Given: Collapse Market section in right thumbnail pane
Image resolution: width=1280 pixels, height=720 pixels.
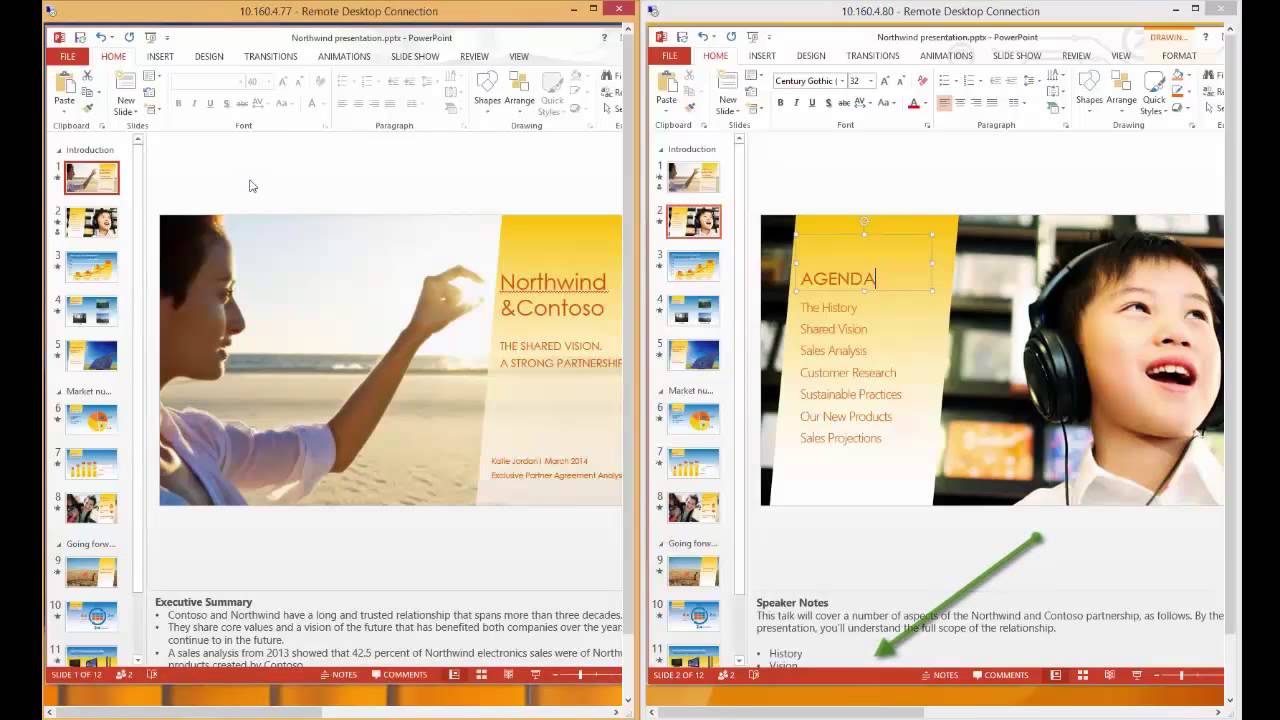Looking at the screenshot, I should click(x=660, y=391).
